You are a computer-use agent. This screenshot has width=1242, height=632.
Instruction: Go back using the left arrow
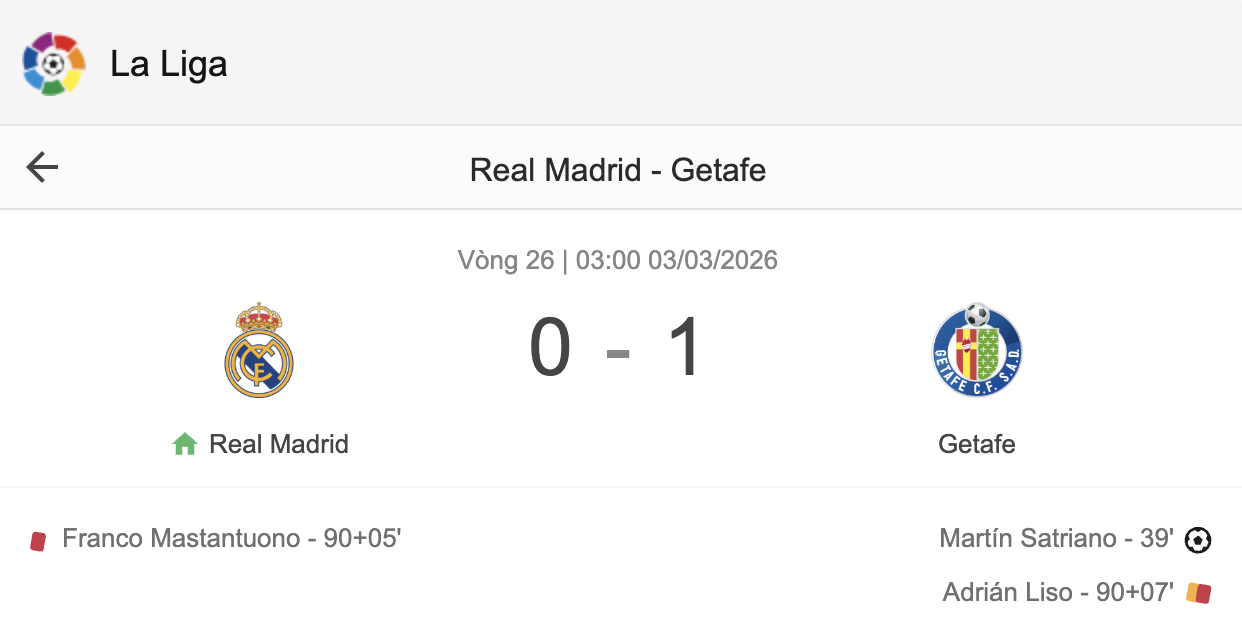[42, 168]
